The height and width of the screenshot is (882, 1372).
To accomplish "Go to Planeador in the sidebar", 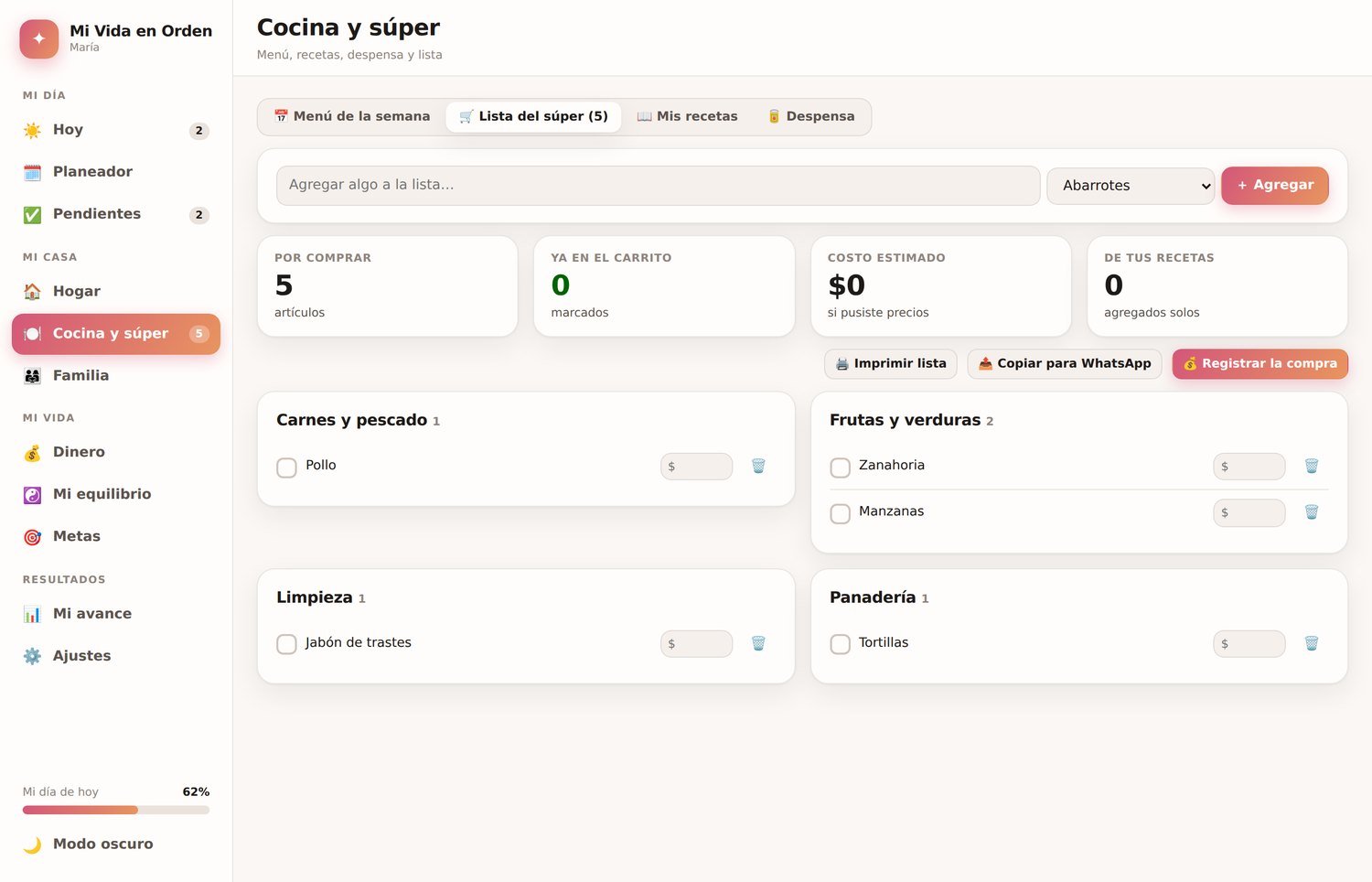I will (116, 172).
